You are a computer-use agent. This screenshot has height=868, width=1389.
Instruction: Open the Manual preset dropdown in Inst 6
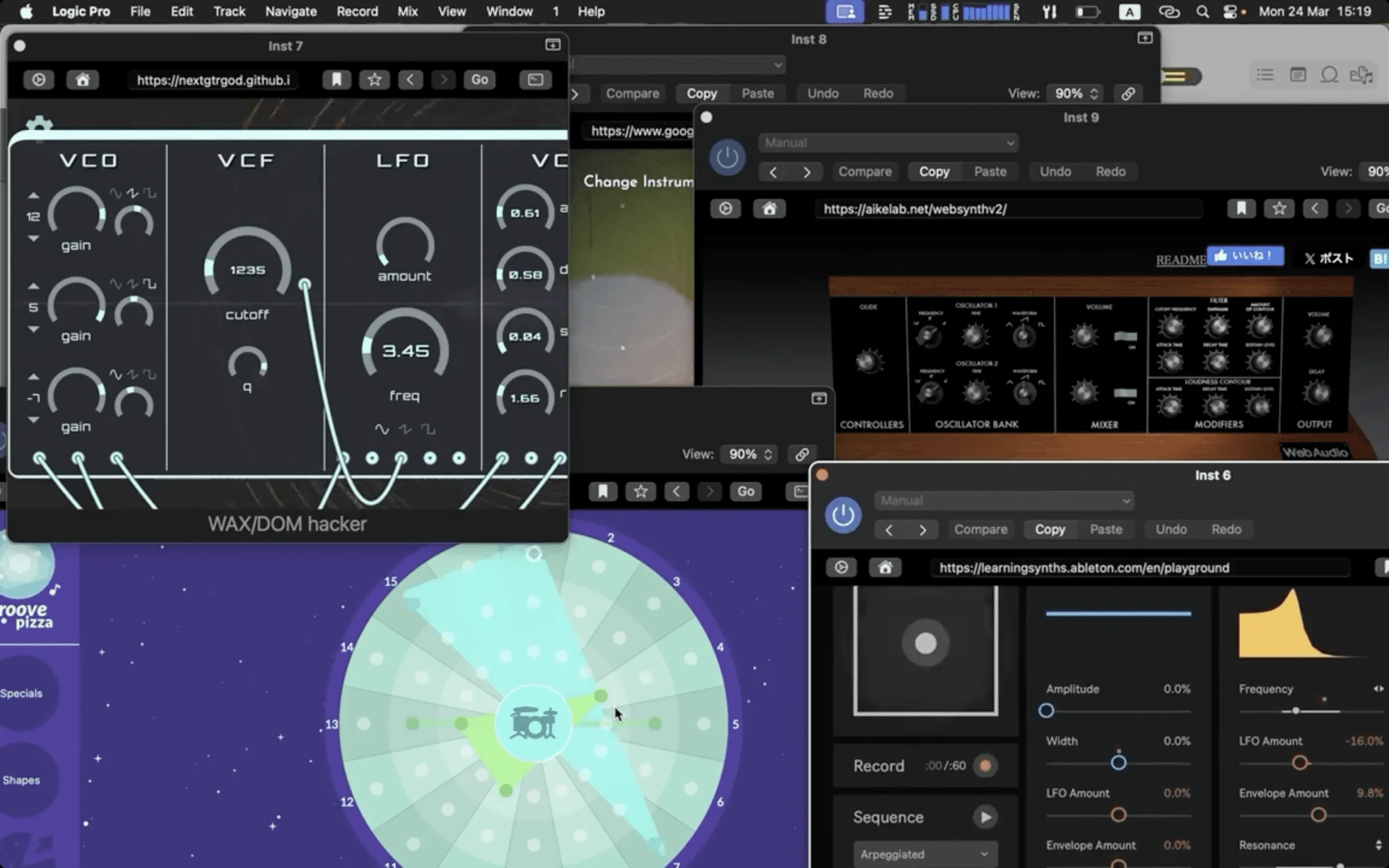[1002, 500]
